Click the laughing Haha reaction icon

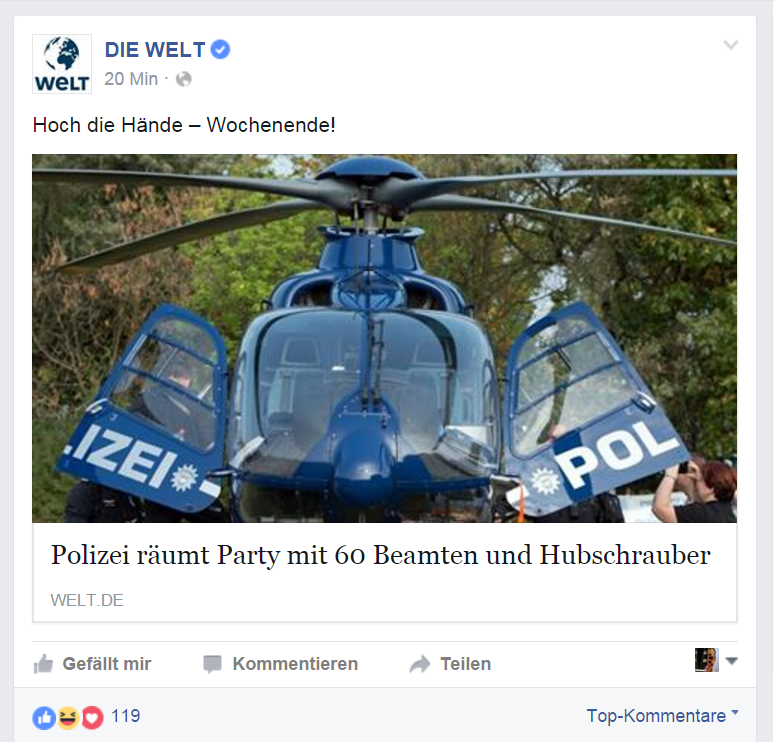click(68, 718)
